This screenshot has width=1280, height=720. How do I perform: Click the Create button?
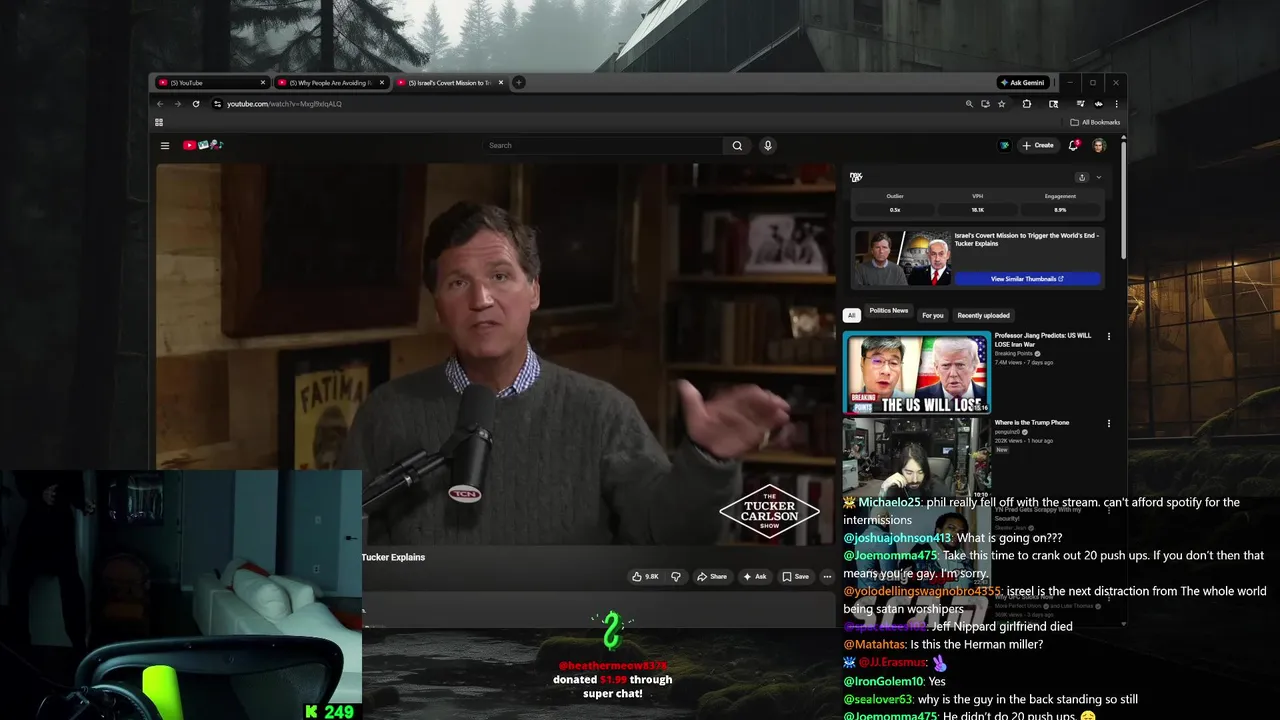coord(1038,145)
